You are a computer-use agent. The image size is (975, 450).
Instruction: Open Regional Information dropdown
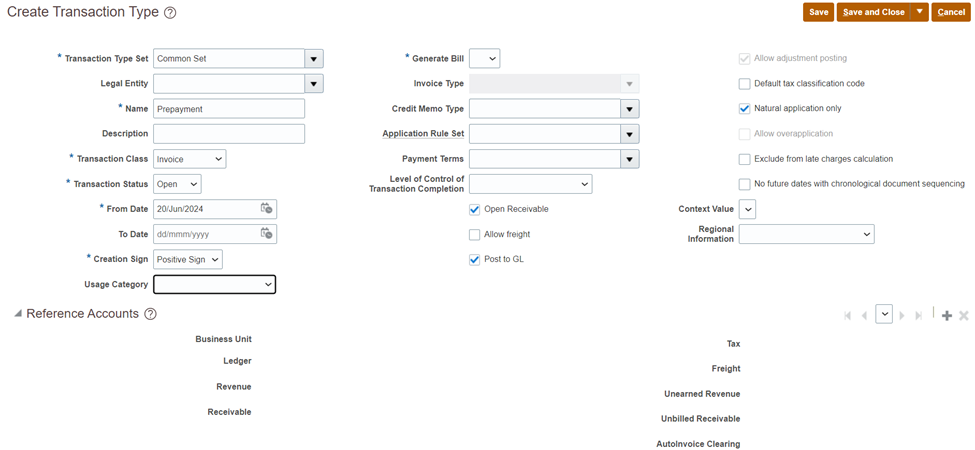click(806, 234)
